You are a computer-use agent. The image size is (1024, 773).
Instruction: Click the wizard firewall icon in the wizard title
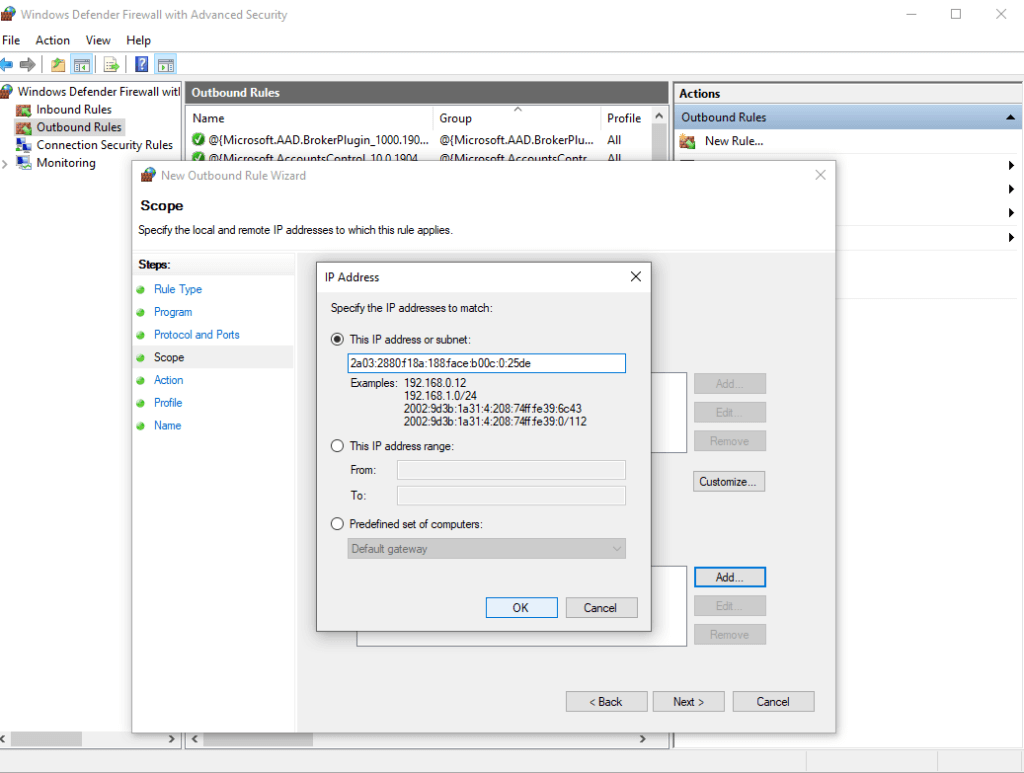148,175
